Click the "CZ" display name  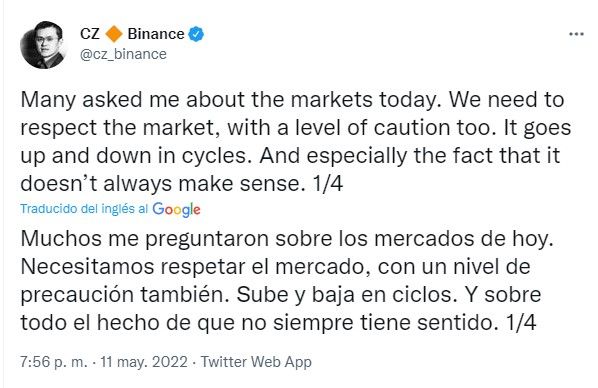(x=90, y=34)
